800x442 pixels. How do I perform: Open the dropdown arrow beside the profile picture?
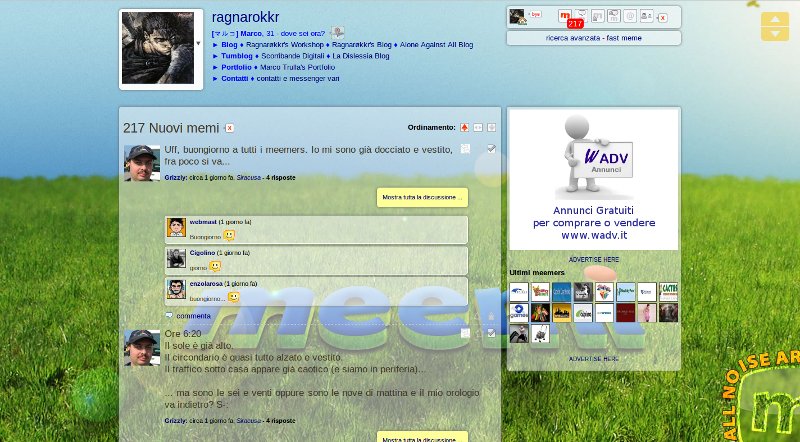click(x=198, y=43)
